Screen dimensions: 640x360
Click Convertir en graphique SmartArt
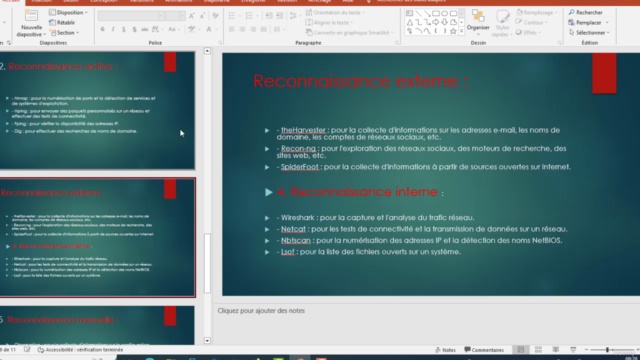(x=349, y=33)
